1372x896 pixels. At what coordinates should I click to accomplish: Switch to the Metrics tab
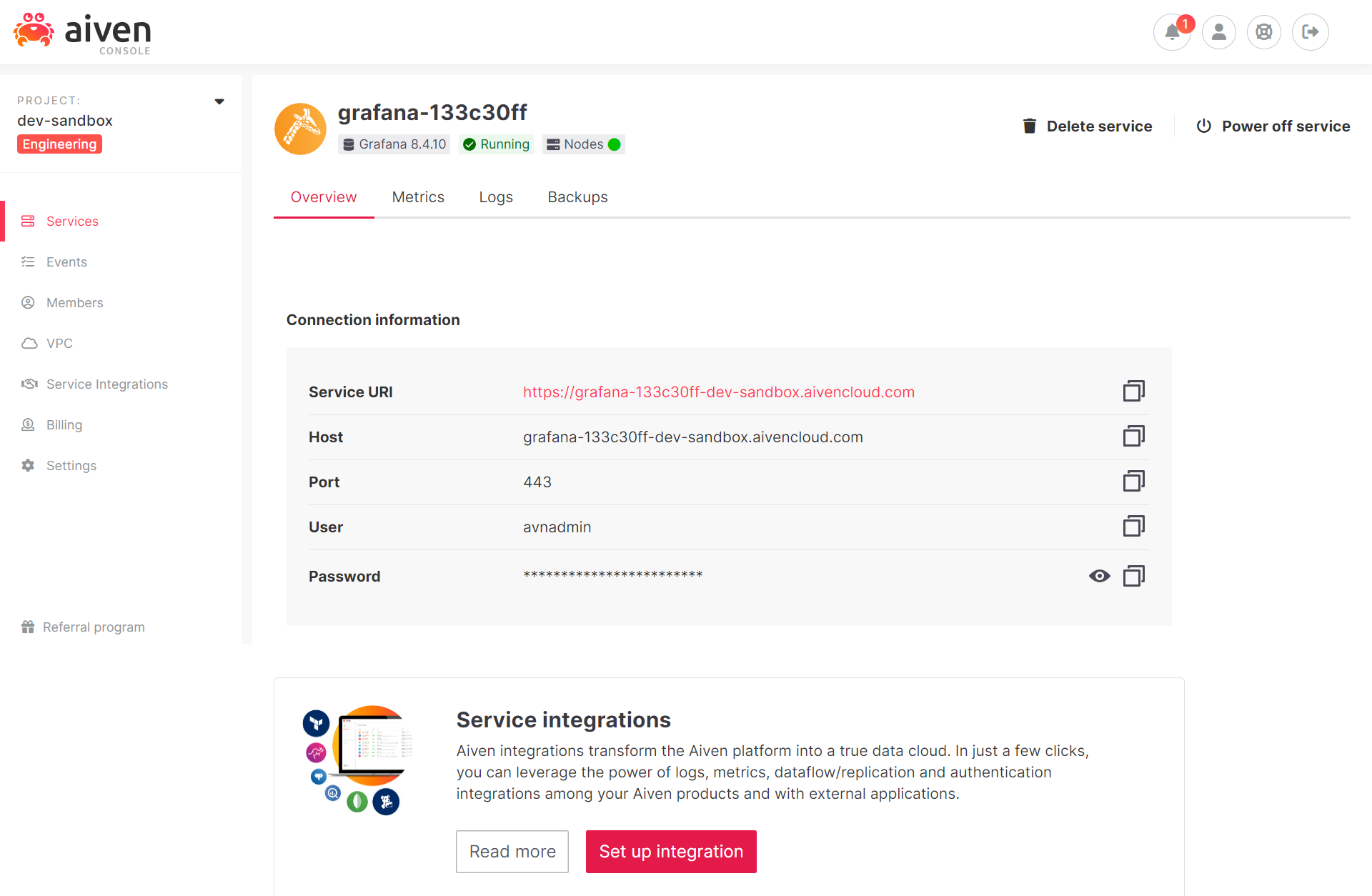click(418, 197)
